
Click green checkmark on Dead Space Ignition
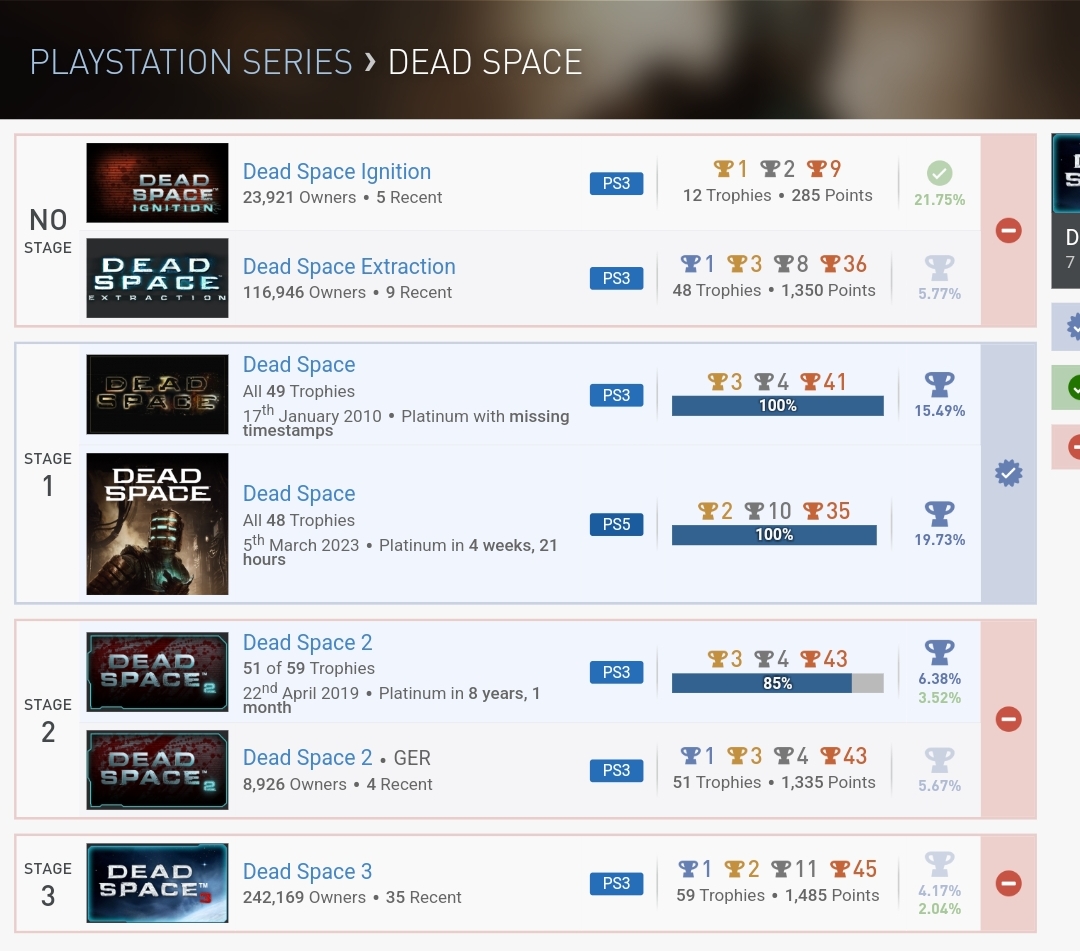coord(939,173)
